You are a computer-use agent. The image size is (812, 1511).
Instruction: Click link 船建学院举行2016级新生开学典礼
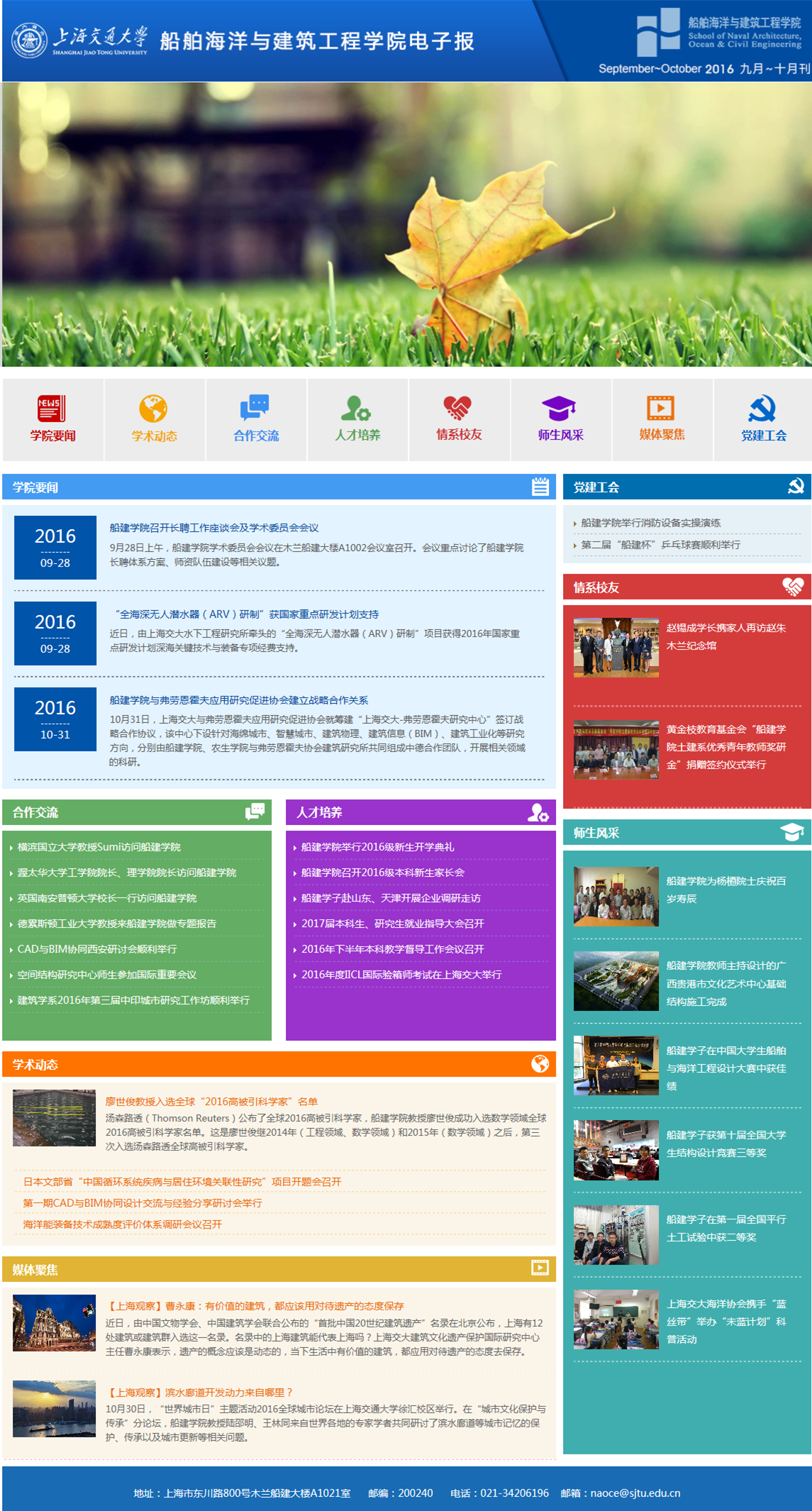click(377, 847)
